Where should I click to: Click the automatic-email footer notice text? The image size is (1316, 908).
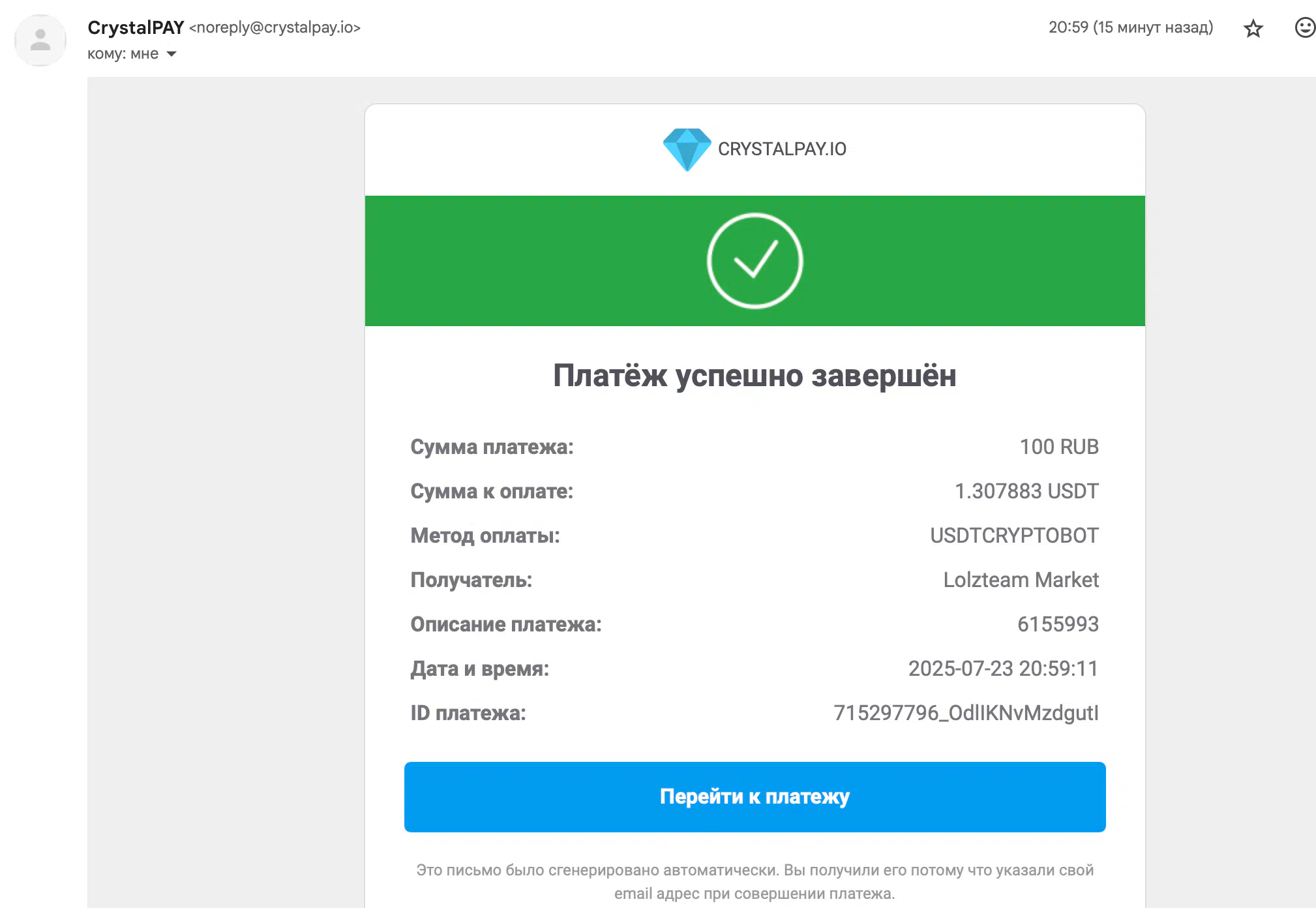coord(755,881)
